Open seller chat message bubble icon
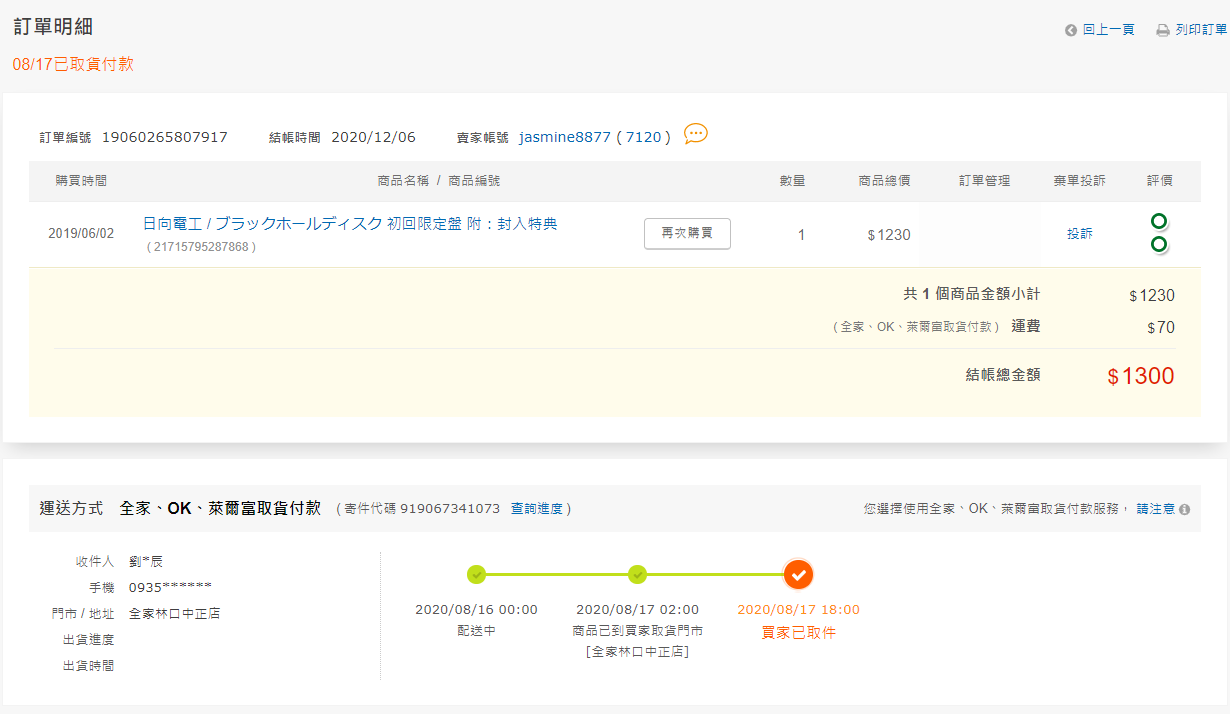The height and width of the screenshot is (714, 1230). tap(696, 133)
